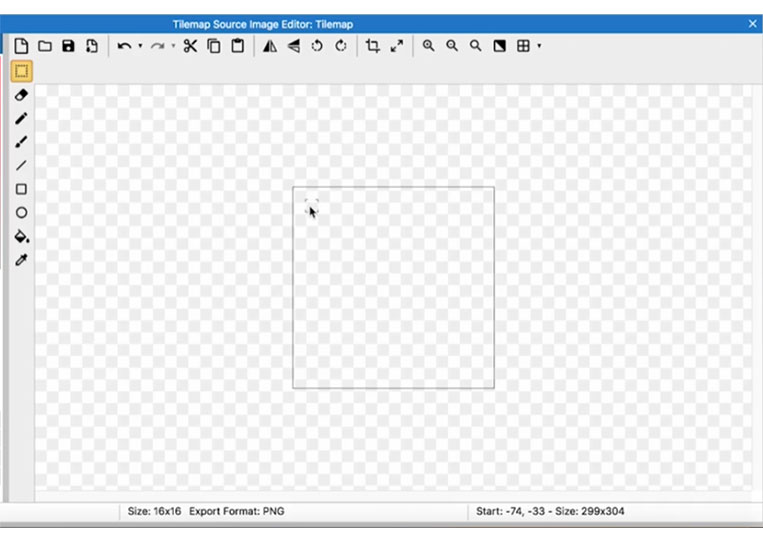763x541 pixels.
Task: Save the tilemap image
Action: (x=68, y=46)
